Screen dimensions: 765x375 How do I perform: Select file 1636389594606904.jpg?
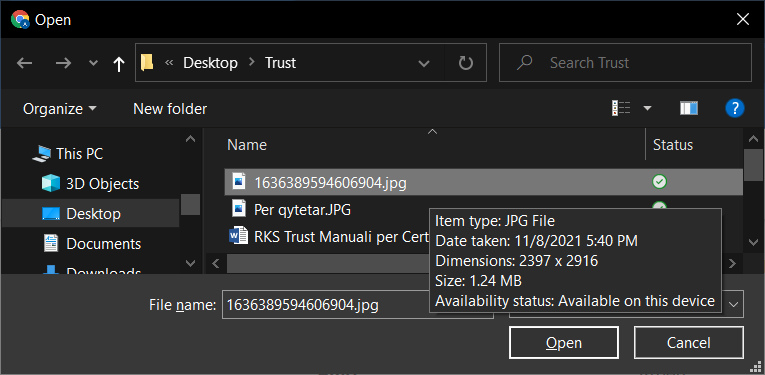pyautogui.click(x=483, y=182)
